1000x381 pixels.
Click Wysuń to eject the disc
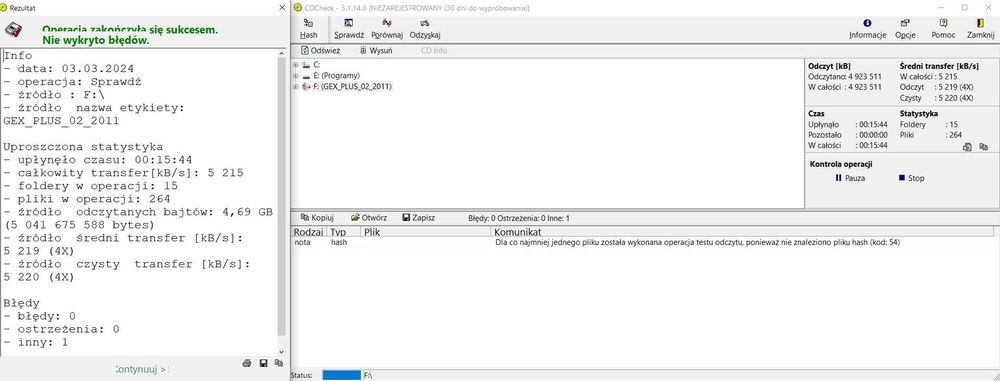pos(376,50)
